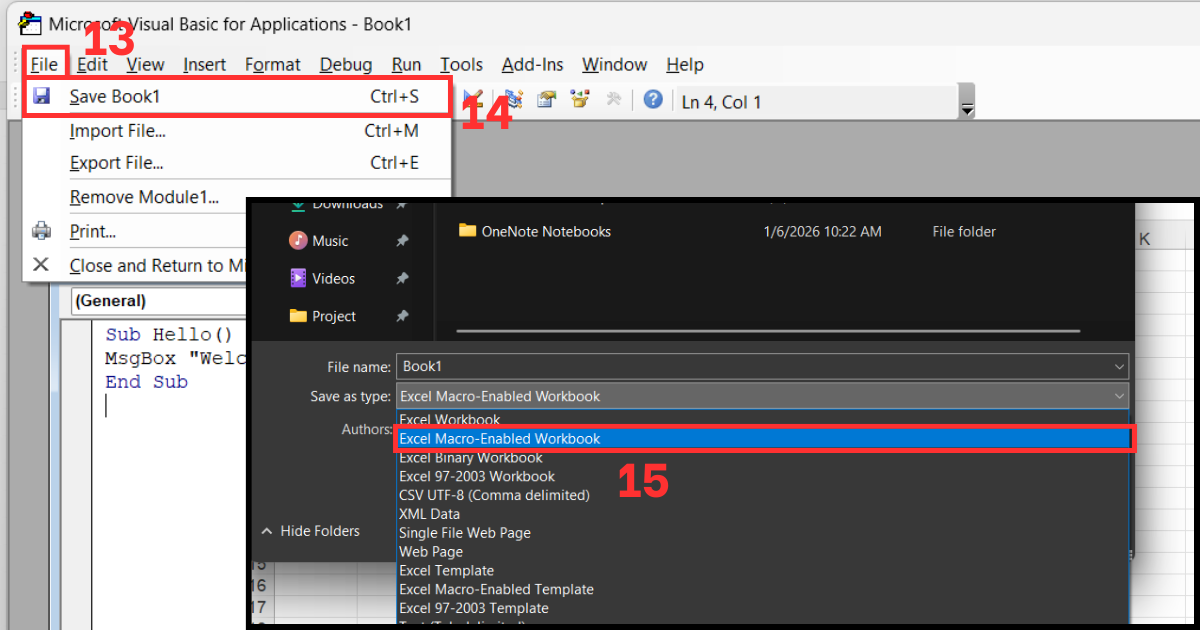Open the Object Browser toolbar icon
1200x630 pixels.
[x=580, y=100]
